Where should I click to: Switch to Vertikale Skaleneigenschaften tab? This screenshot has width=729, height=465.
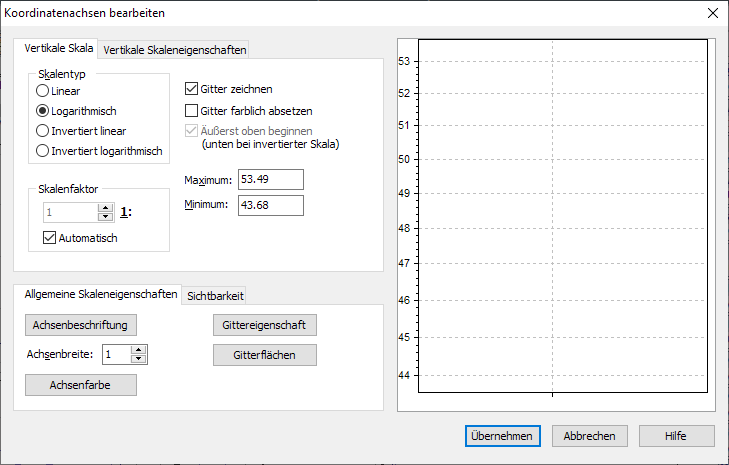pos(174,49)
